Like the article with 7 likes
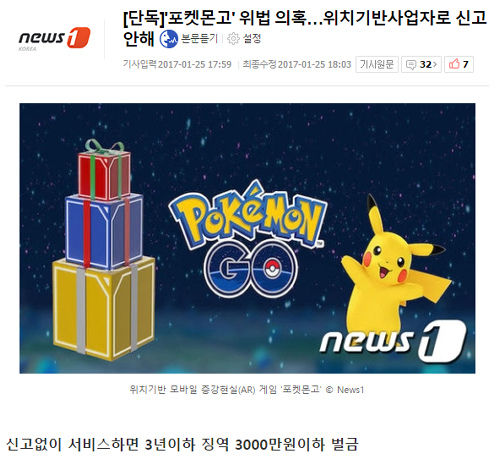 pos(459,64)
